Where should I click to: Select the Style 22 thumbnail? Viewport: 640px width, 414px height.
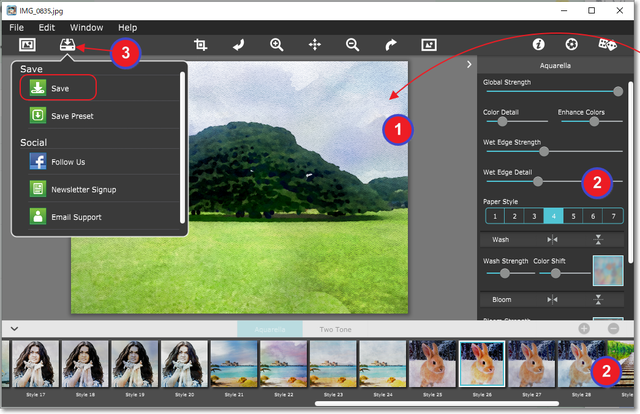[x=284, y=367]
